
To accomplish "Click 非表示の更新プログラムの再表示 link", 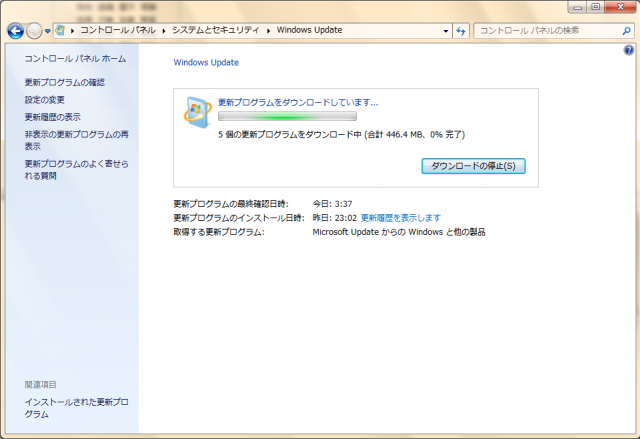I will click(x=76, y=140).
